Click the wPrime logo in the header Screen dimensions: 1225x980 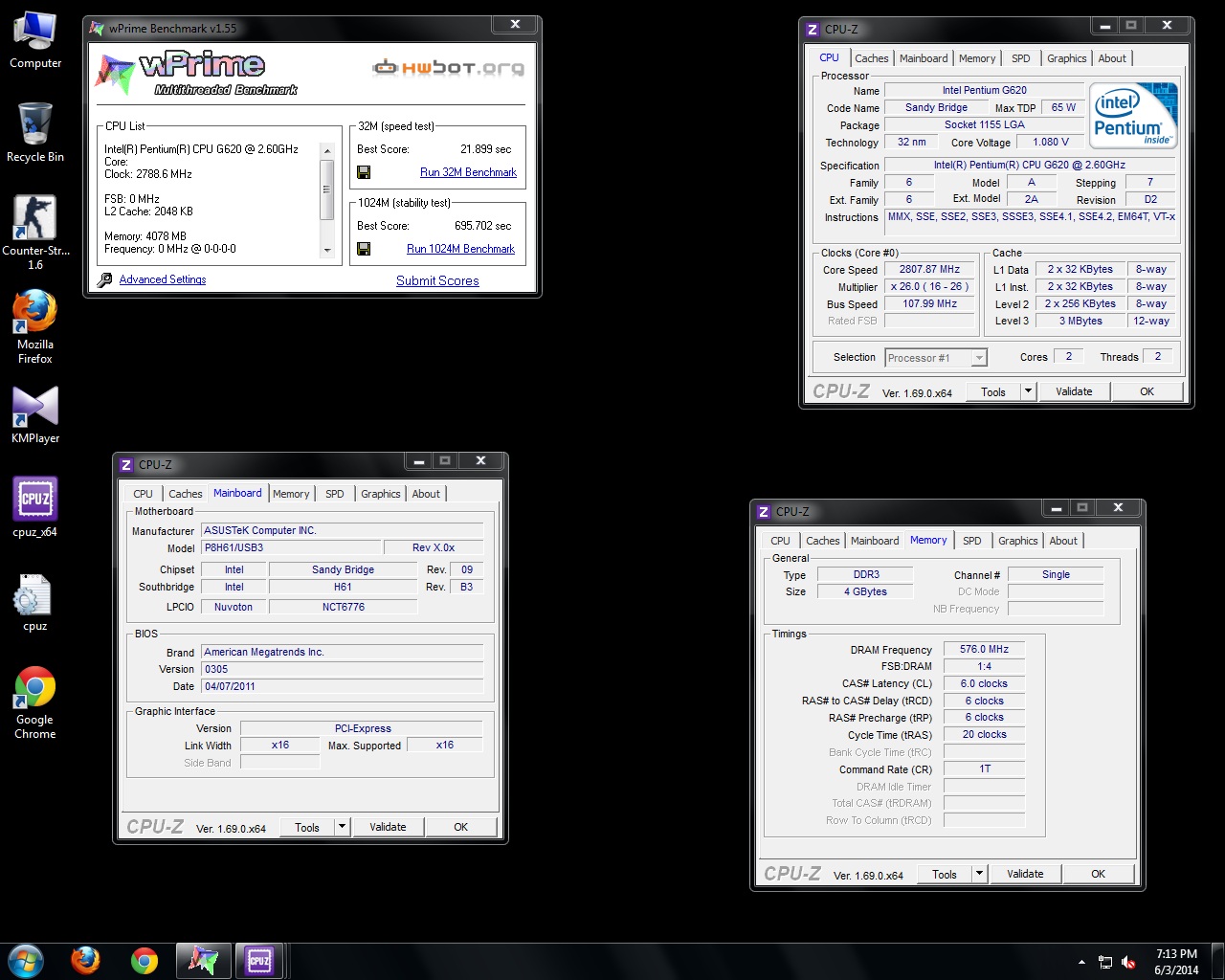(196, 74)
